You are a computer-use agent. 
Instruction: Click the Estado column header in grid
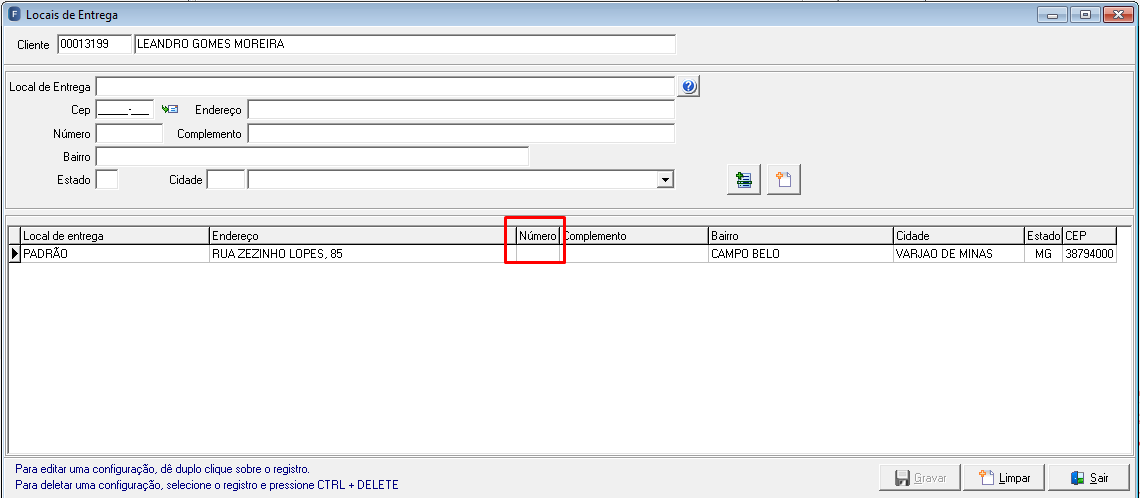tap(1043, 236)
